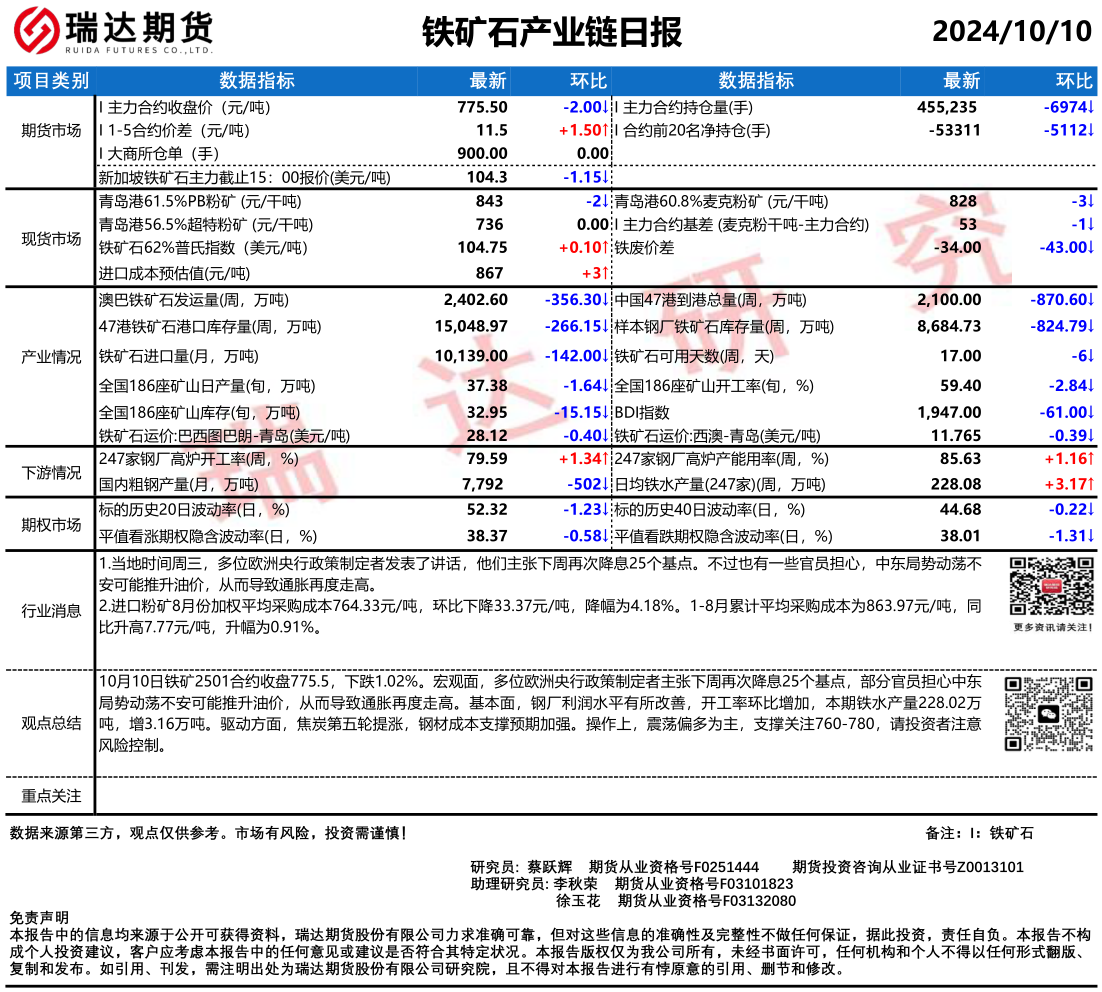Pick the 期权市场 section label
Viewport: 1102px width, 992px height.
coord(52,524)
